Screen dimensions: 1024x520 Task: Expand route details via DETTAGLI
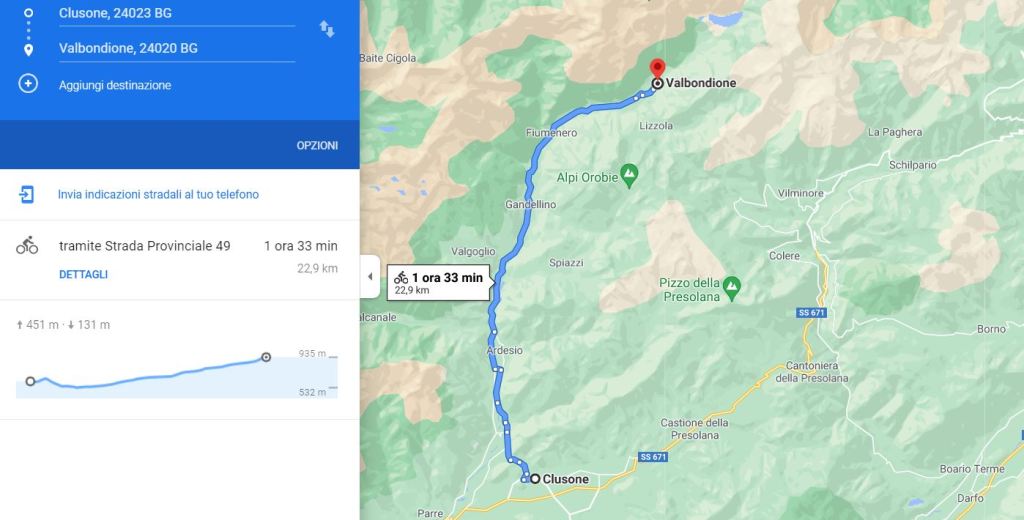coord(84,274)
